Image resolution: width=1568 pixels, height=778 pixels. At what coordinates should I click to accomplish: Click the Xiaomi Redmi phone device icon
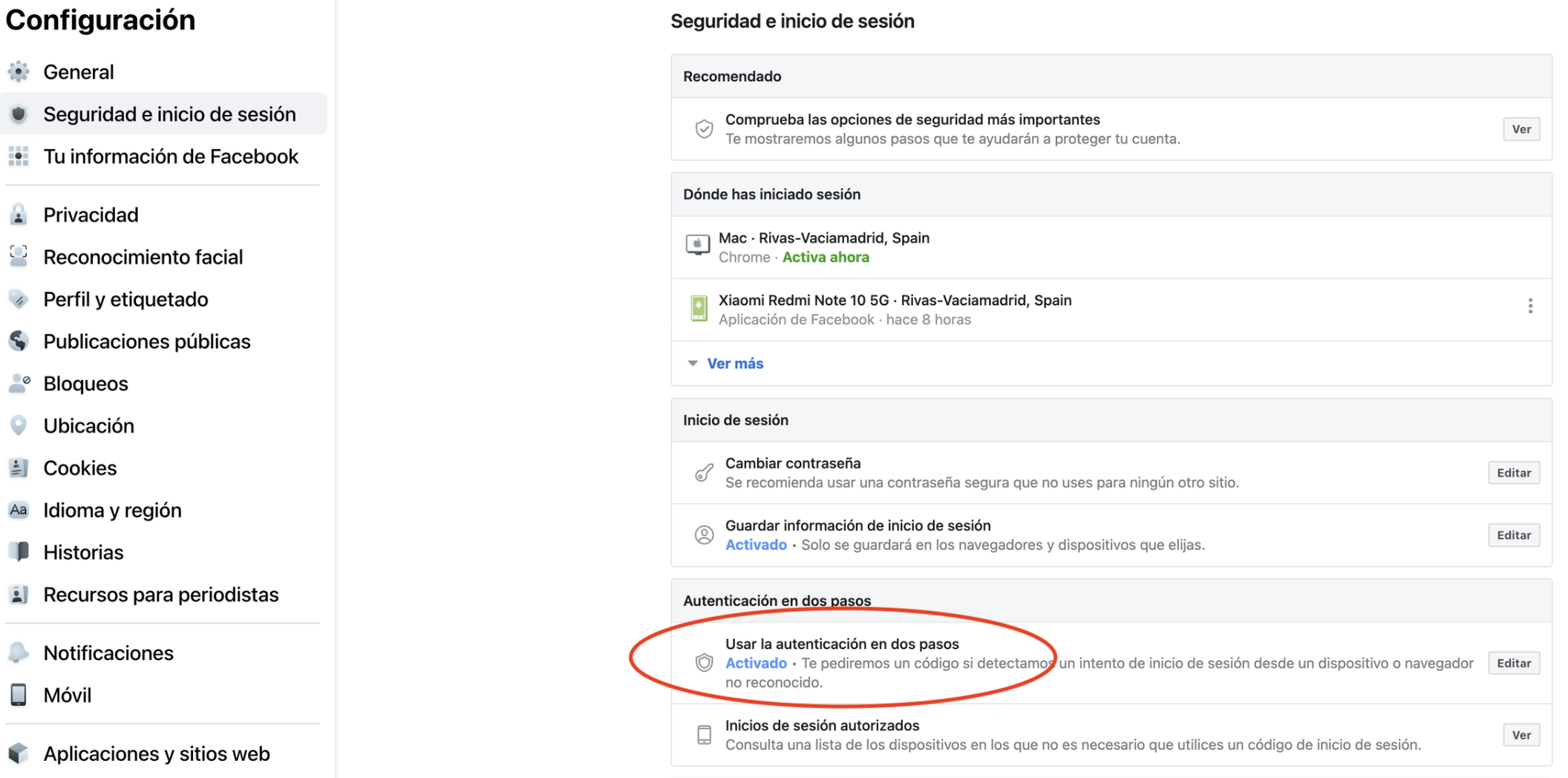point(699,308)
